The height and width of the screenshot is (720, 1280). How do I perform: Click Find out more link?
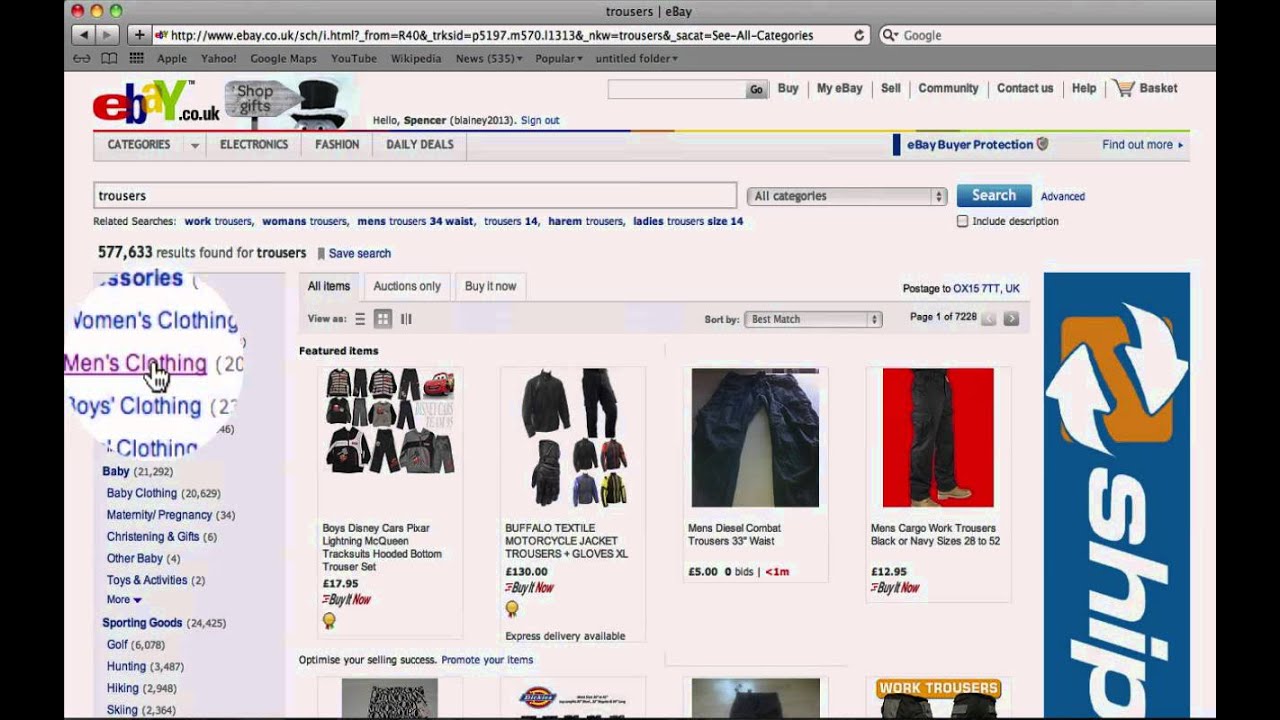[1142, 145]
